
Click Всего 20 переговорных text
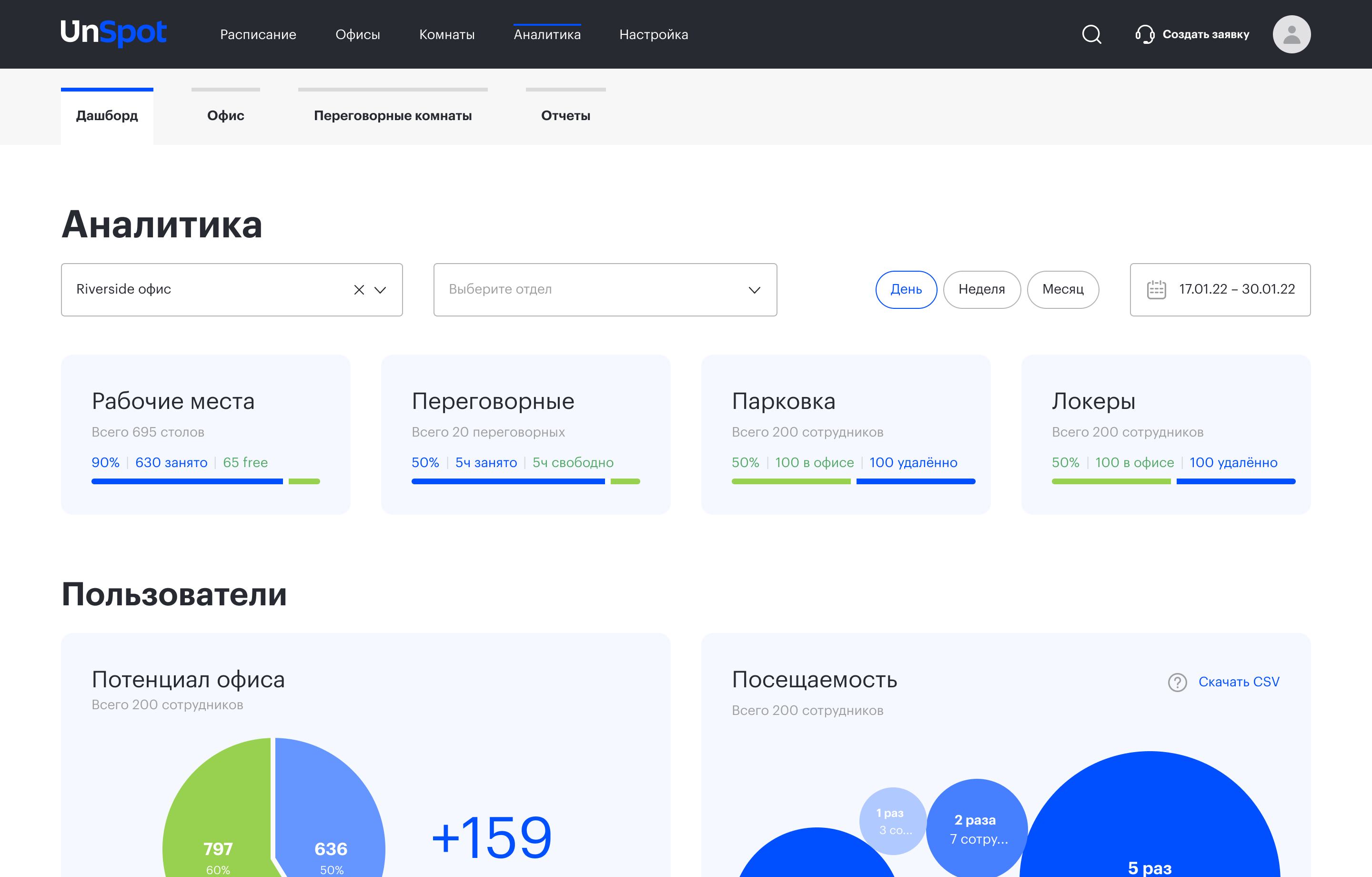coord(488,432)
